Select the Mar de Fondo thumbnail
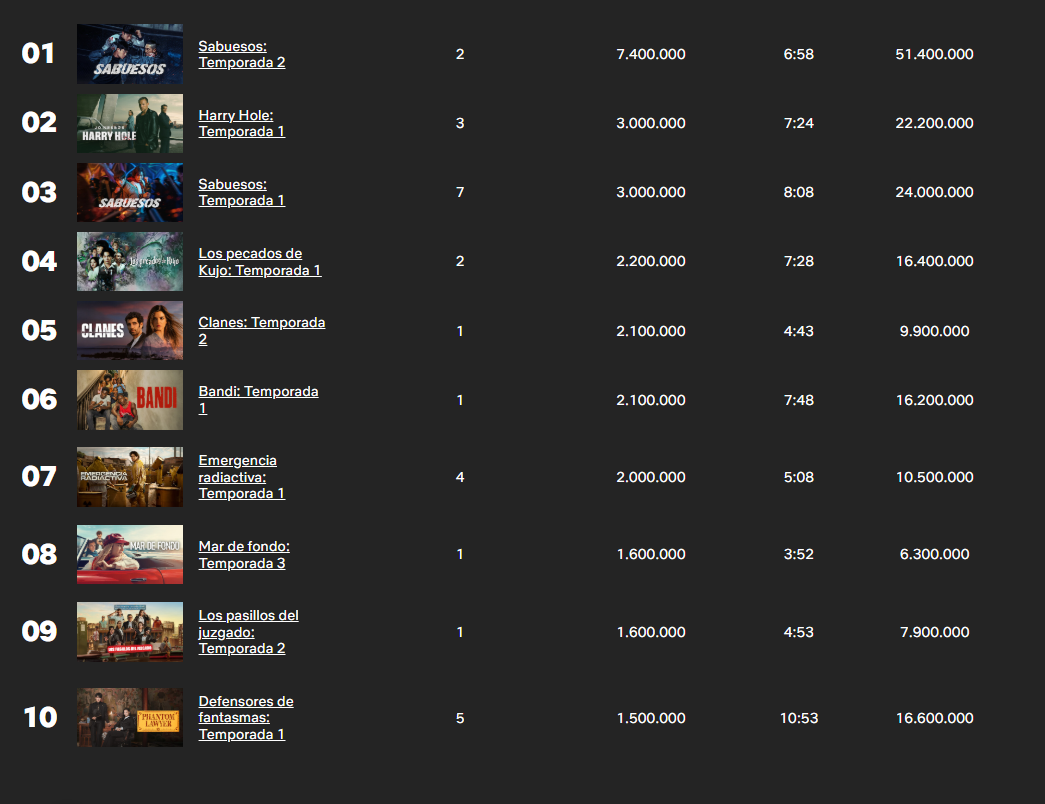Viewport: 1045px width, 804px height. click(x=130, y=554)
